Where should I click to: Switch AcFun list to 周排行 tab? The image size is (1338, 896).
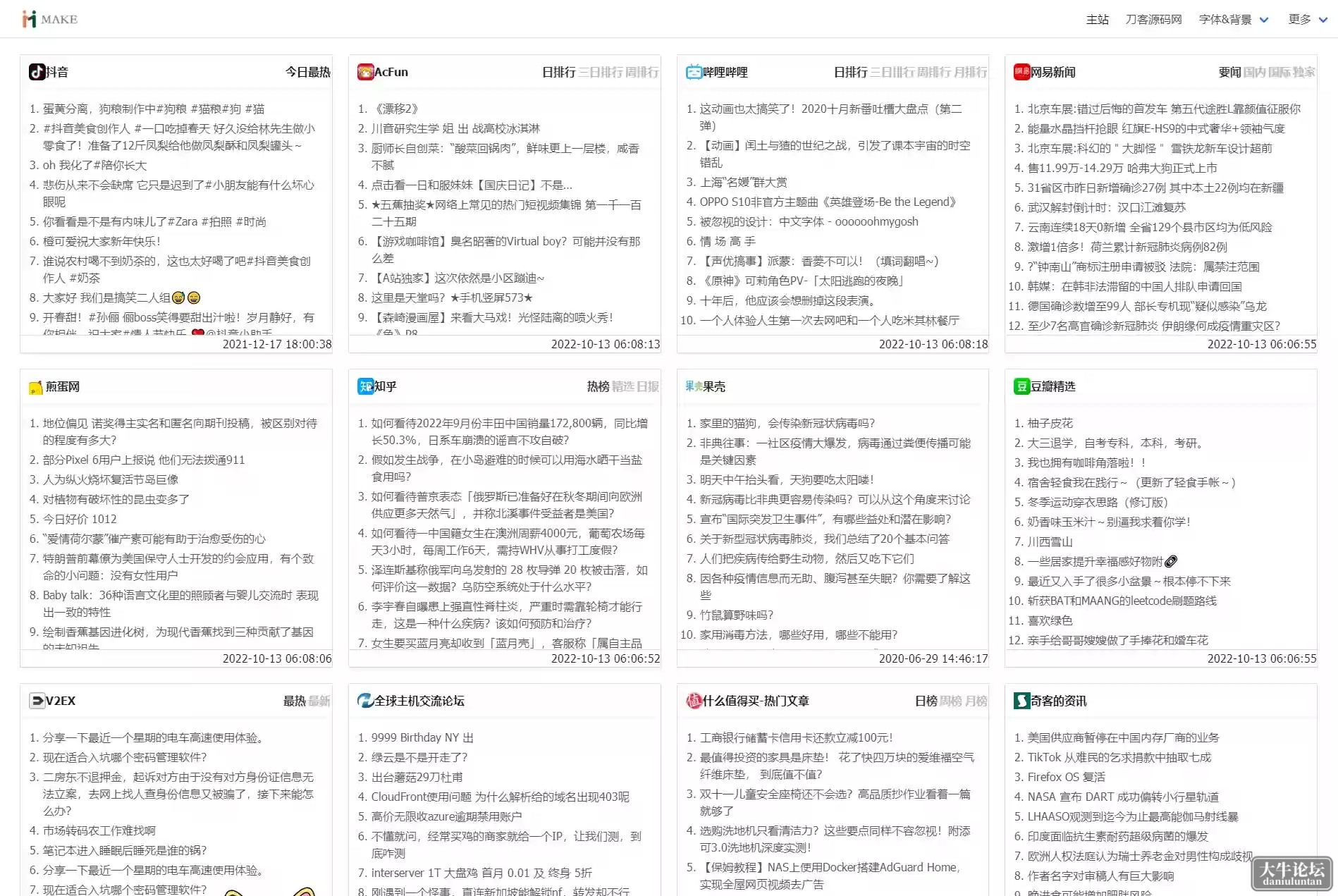642,72
